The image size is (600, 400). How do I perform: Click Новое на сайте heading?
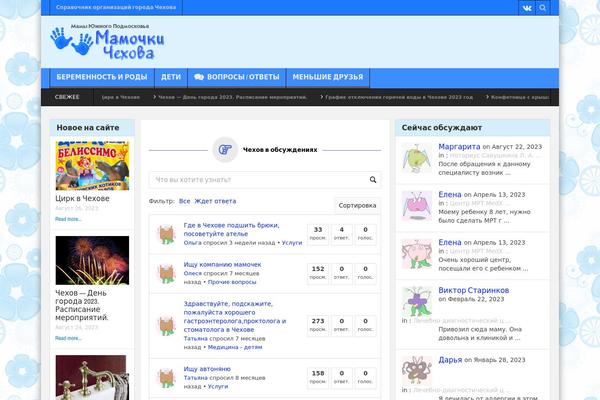88,127
